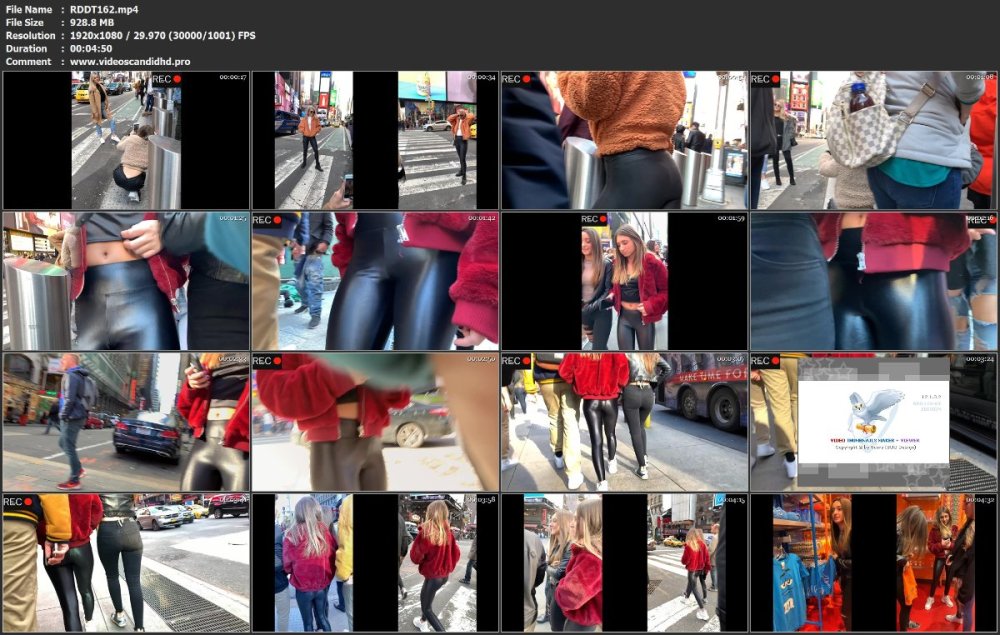Select the frame stamped 00:03:58
The height and width of the screenshot is (635, 1000).
click(375, 563)
